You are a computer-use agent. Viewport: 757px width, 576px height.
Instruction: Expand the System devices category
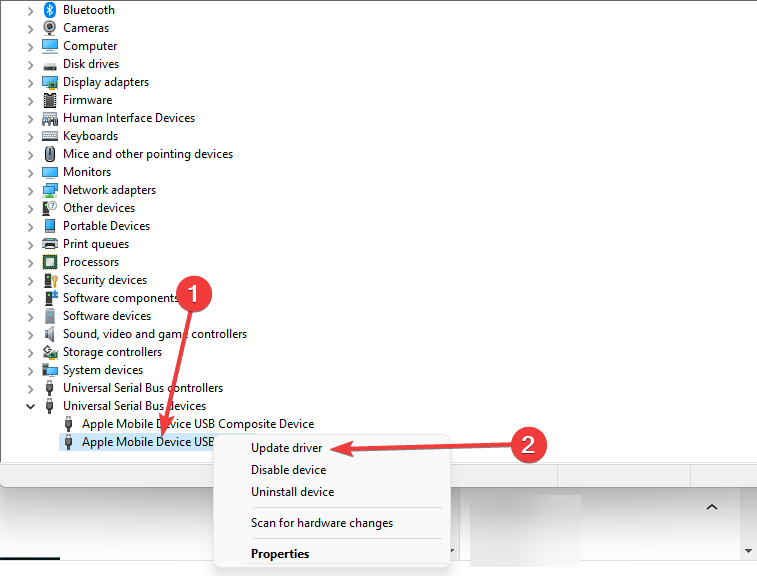(30, 371)
